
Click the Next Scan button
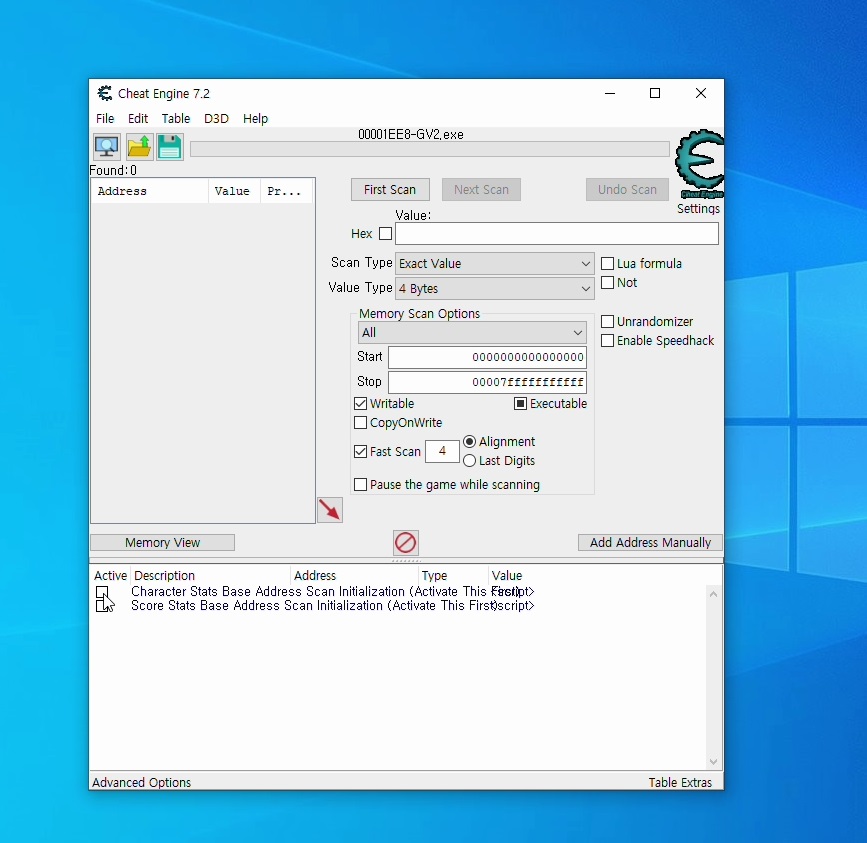tap(481, 190)
